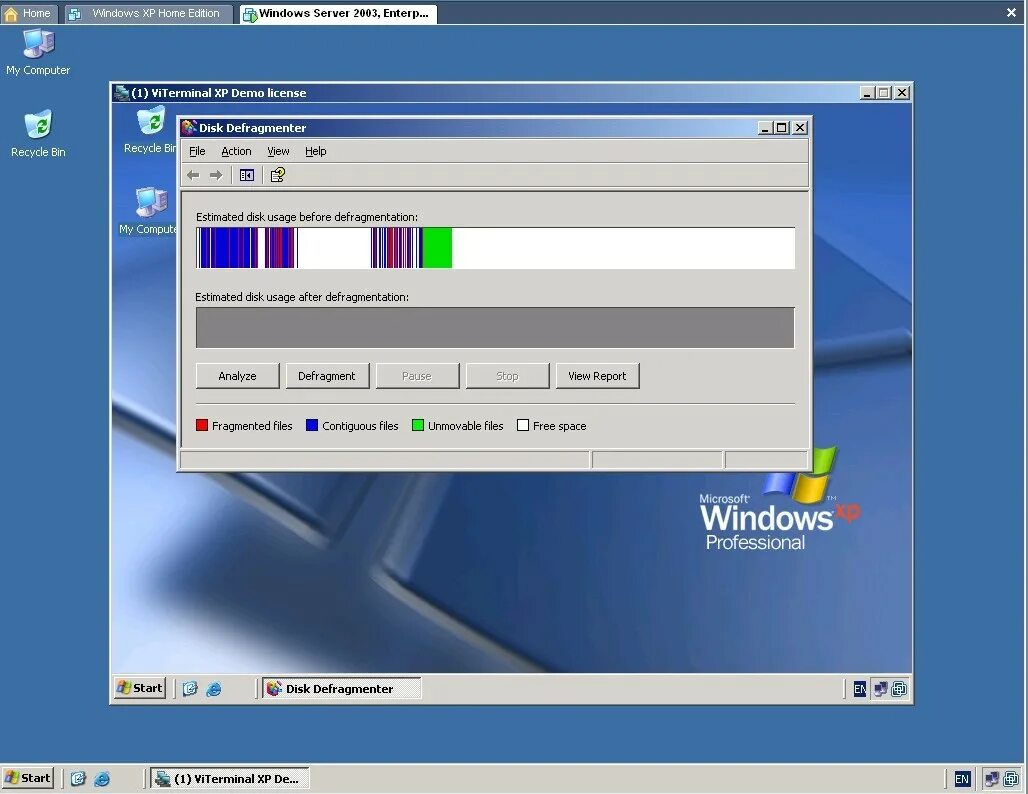This screenshot has height=794, width=1028.
Task: Switch to Windows Server 2003 Enterprise tab
Action: (x=338, y=13)
